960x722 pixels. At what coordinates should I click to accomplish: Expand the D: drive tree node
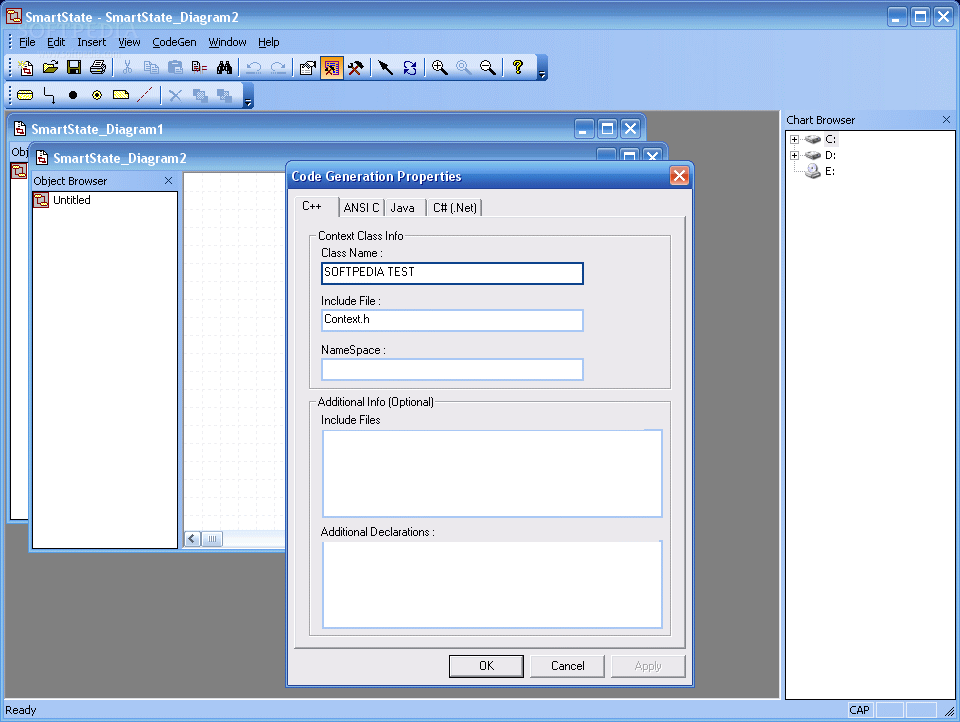(794, 155)
